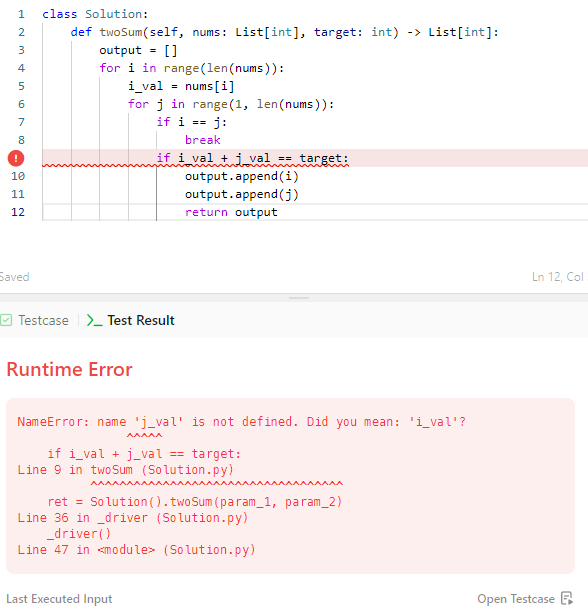Viewport: 588px width, 607px height.
Task: Click line number 1 in the gutter
Action: coord(21,14)
